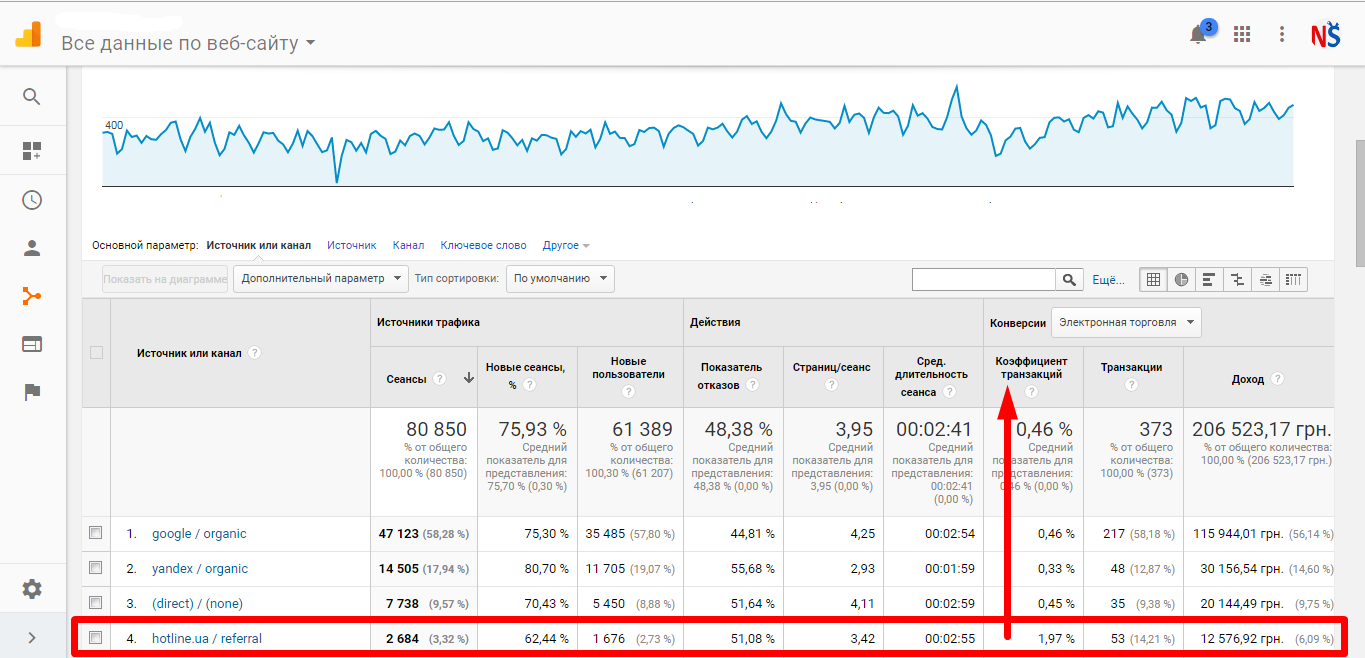The image size is (1365, 658).
Task: Open the Дополнительный параметр dropdown
Action: click(x=321, y=279)
